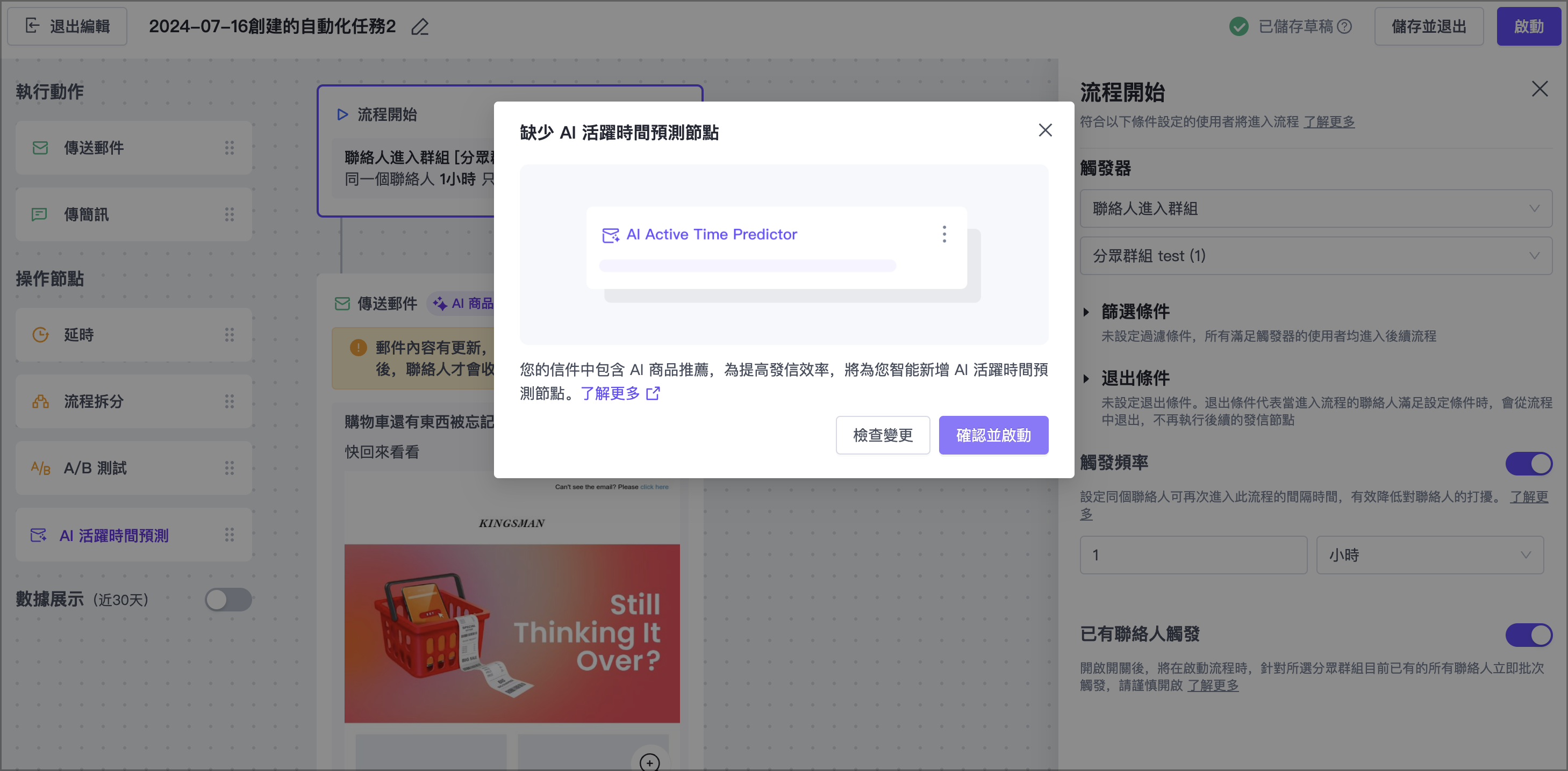Select the AI 活躍時間預測 node item
1568x771 pixels.
(113, 536)
